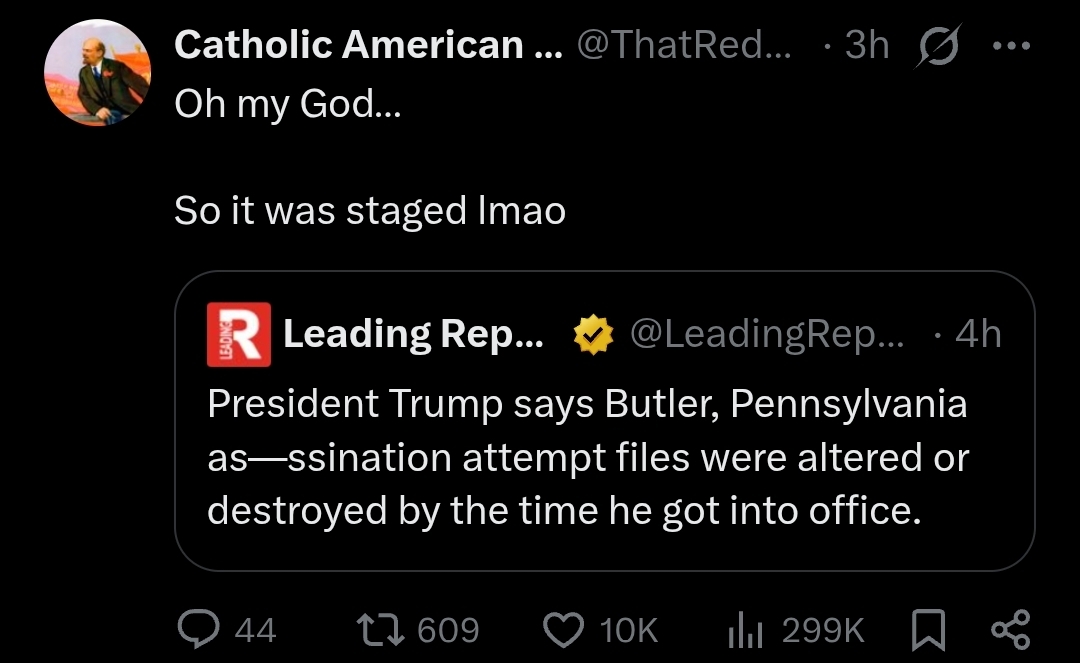
Task: Open the @ThatRed... handle link
Action: [x=684, y=45]
